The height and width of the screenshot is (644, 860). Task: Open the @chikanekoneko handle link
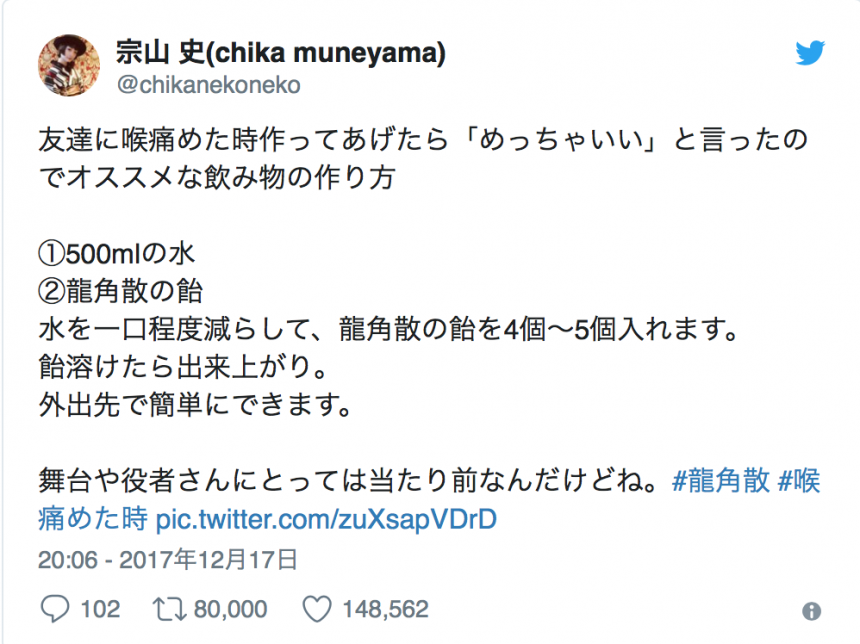[209, 85]
